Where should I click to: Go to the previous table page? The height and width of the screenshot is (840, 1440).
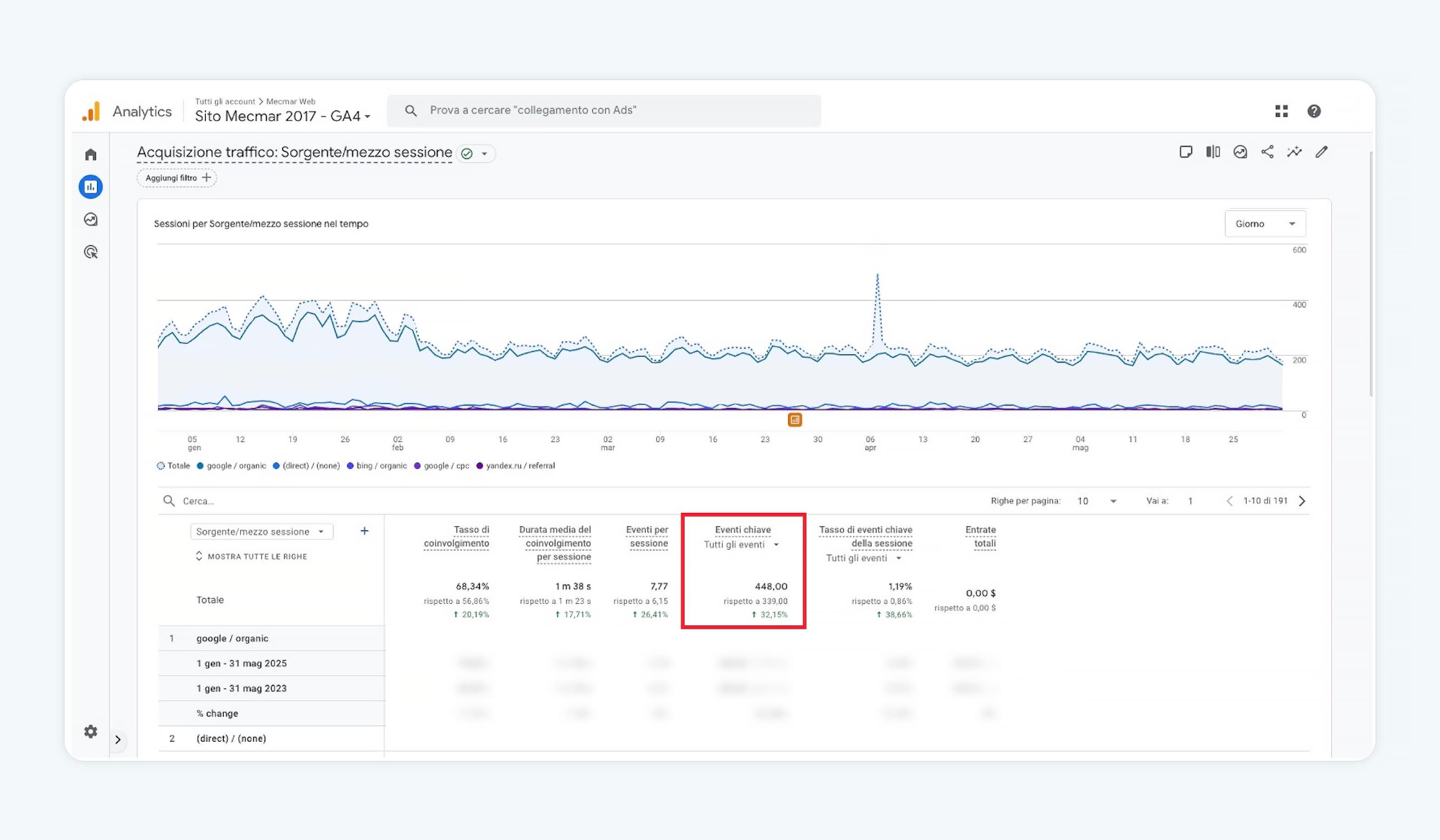click(1230, 501)
